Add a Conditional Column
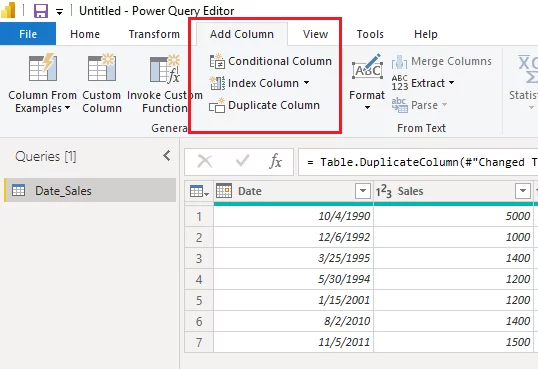538x369 pixels. pyautogui.click(x=271, y=61)
